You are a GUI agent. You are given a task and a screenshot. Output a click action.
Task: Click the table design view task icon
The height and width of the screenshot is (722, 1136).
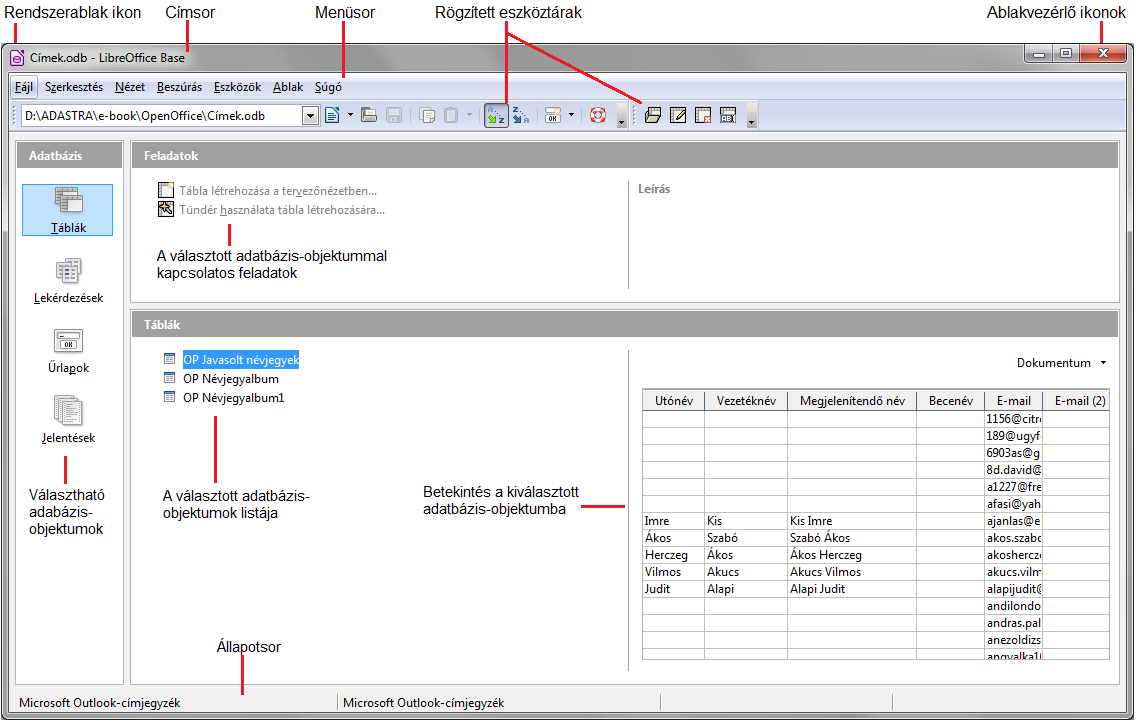166,190
